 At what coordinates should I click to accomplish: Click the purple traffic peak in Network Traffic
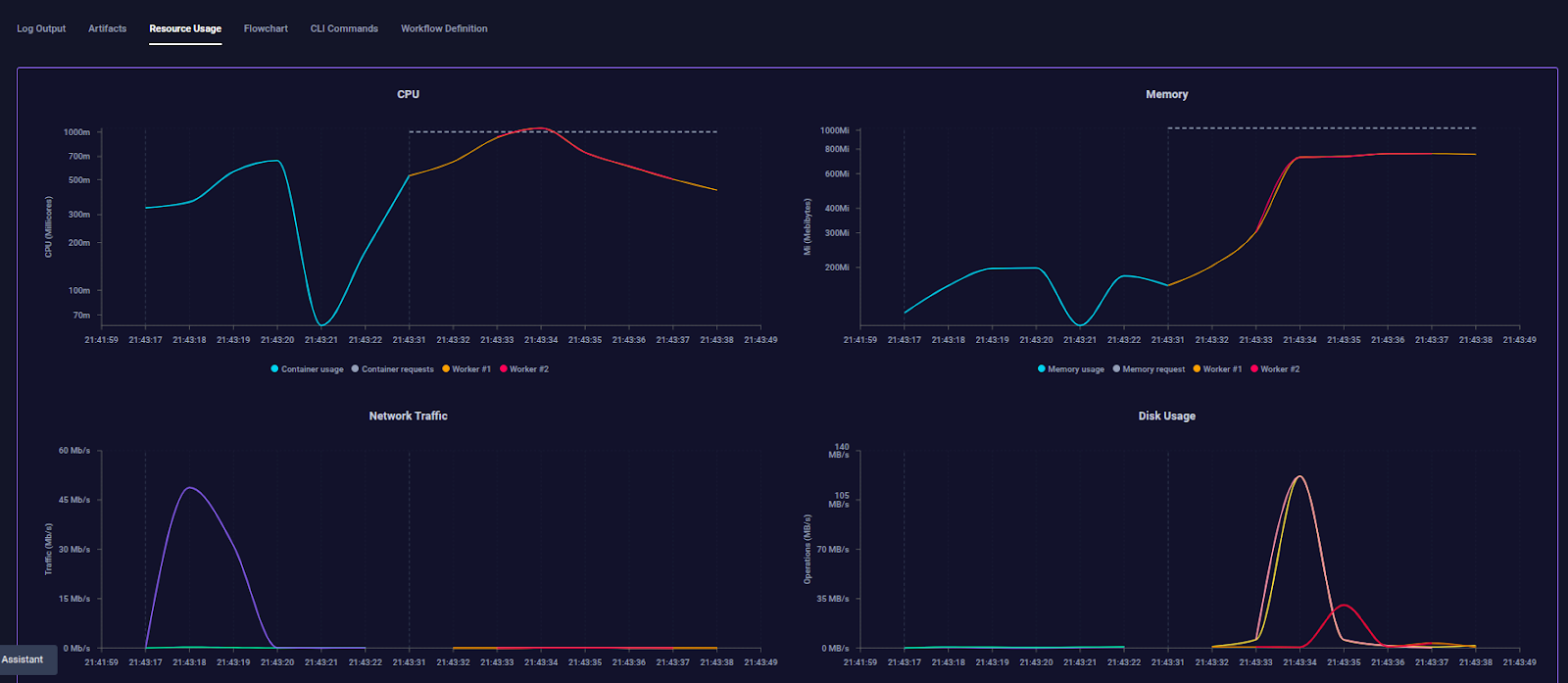pos(189,487)
